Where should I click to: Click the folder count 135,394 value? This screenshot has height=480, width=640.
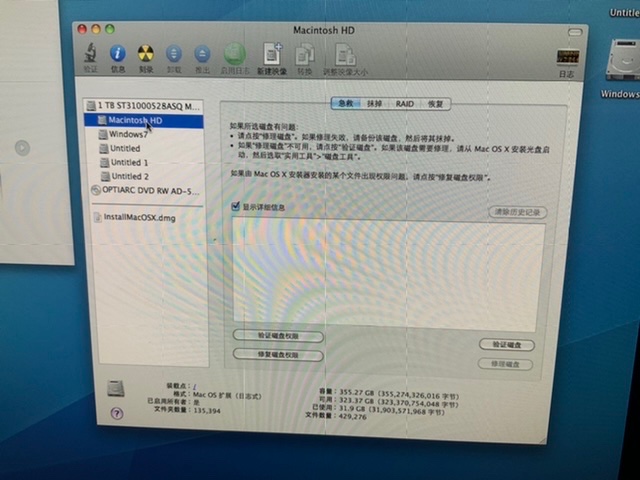[x=207, y=411]
